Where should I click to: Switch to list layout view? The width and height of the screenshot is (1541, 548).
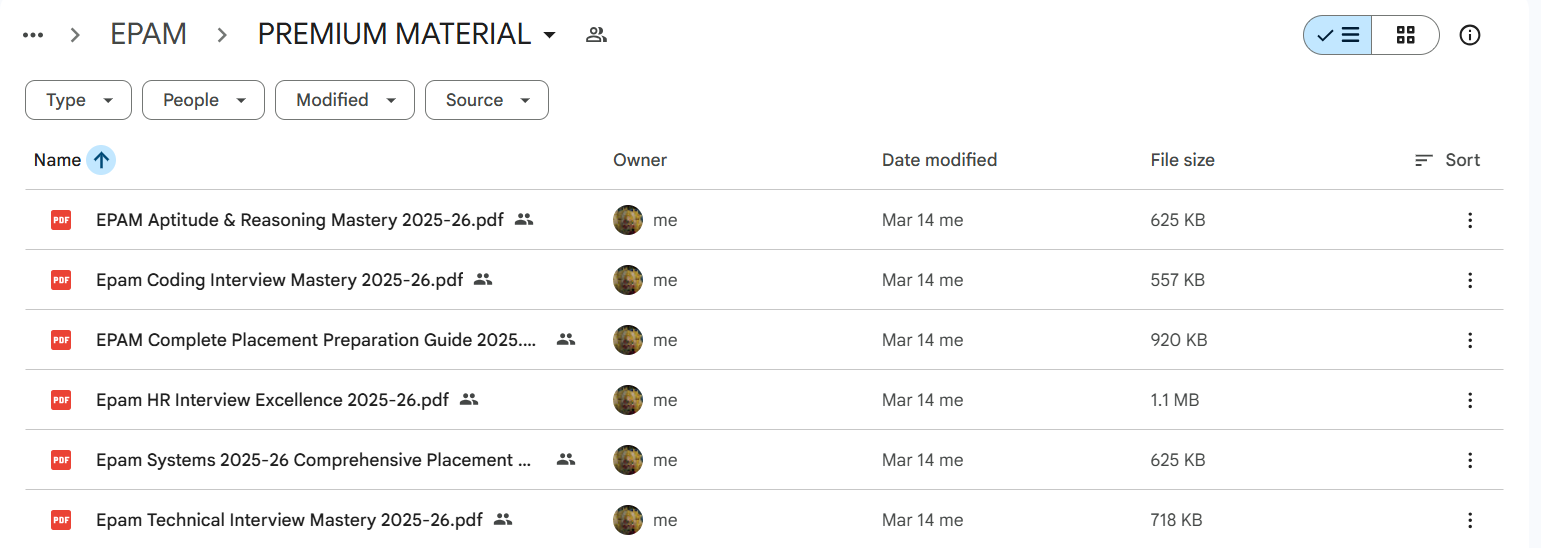1337,35
